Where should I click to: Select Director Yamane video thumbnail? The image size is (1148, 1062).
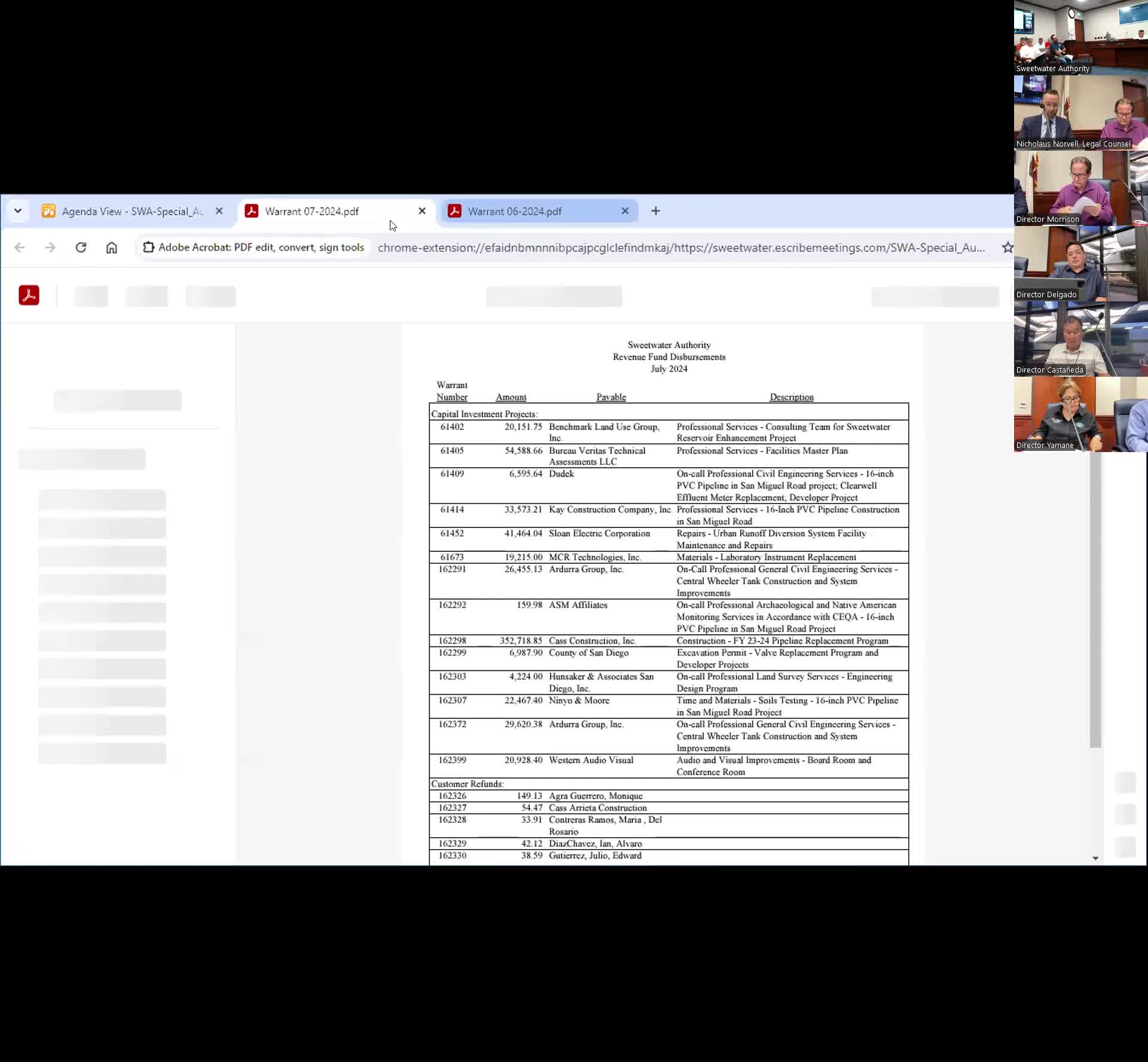pos(1080,414)
